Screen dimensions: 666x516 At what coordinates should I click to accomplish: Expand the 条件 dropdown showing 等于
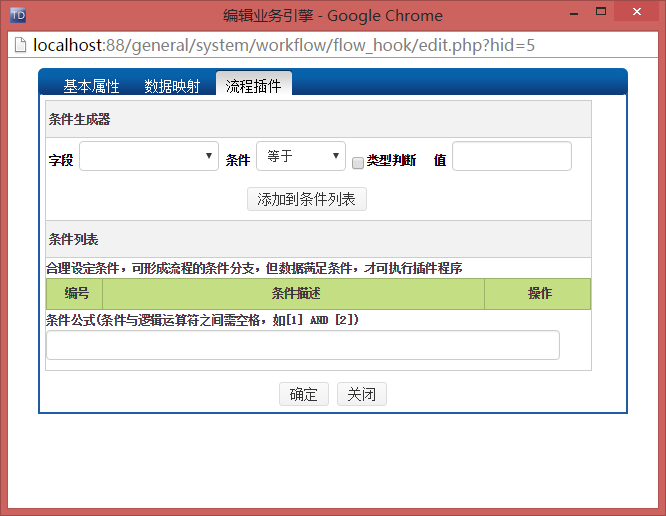pos(301,156)
